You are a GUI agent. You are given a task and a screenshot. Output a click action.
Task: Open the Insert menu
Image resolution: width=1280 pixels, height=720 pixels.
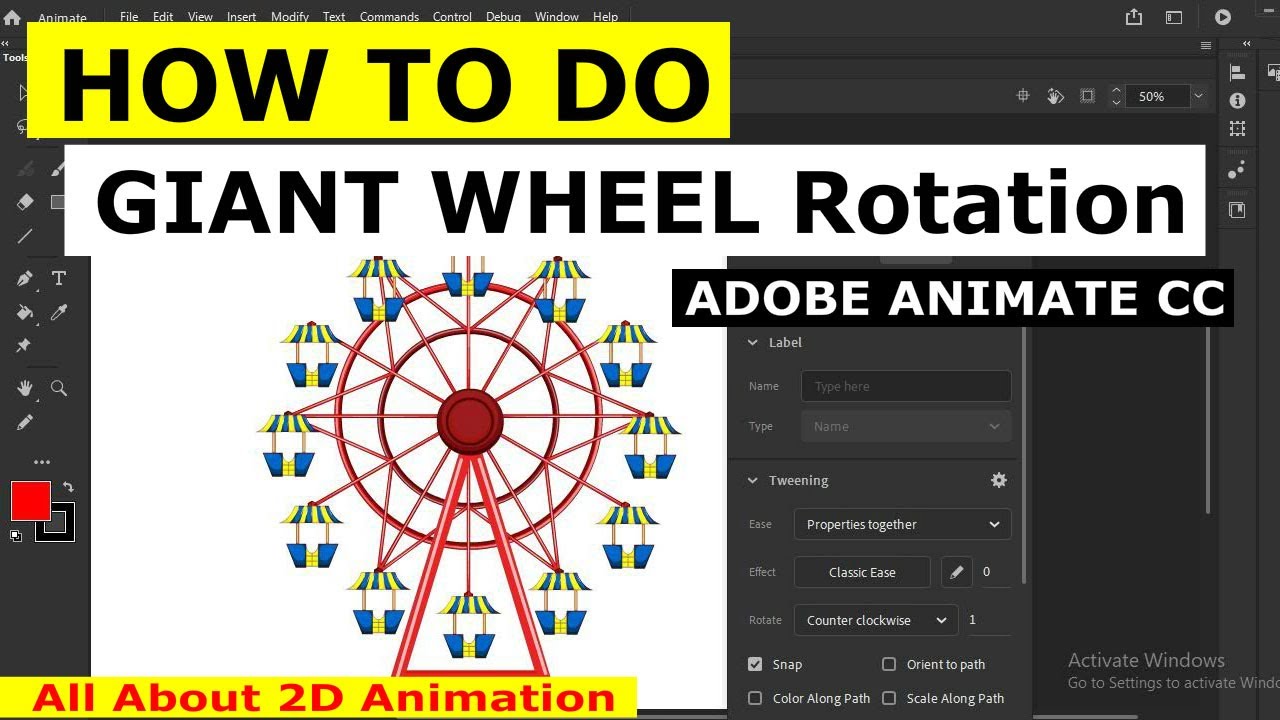[x=241, y=17]
